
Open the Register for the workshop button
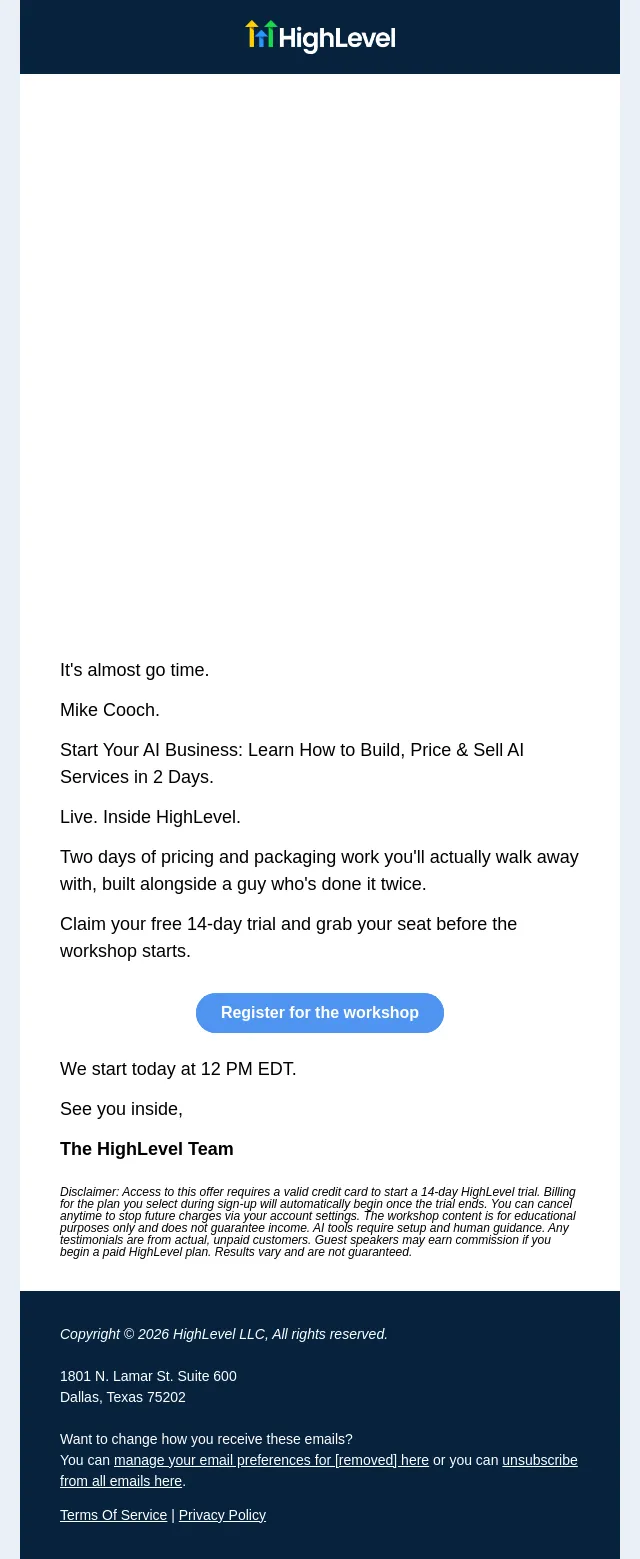(320, 1013)
